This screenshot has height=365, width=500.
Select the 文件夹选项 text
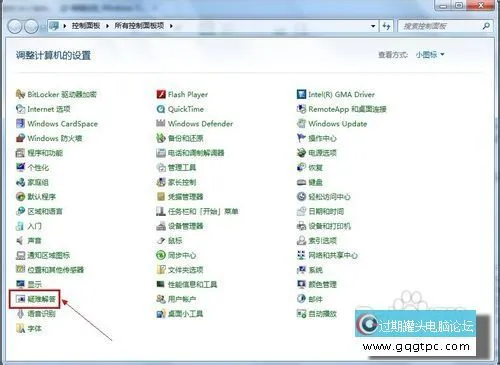point(186,270)
